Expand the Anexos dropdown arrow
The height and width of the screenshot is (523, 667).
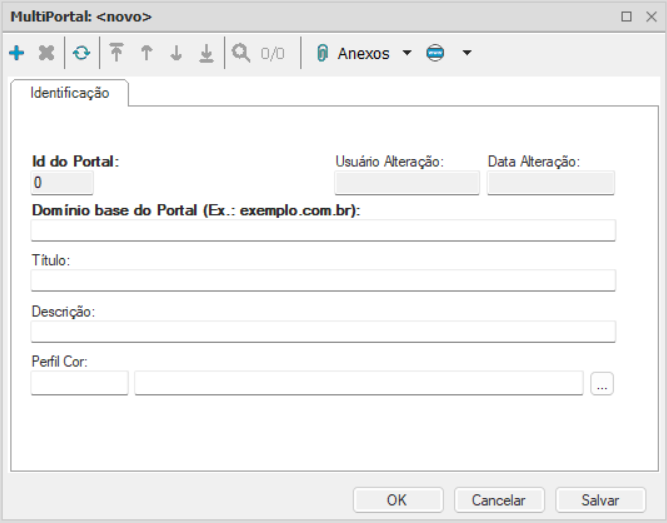[x=407, y=54]
